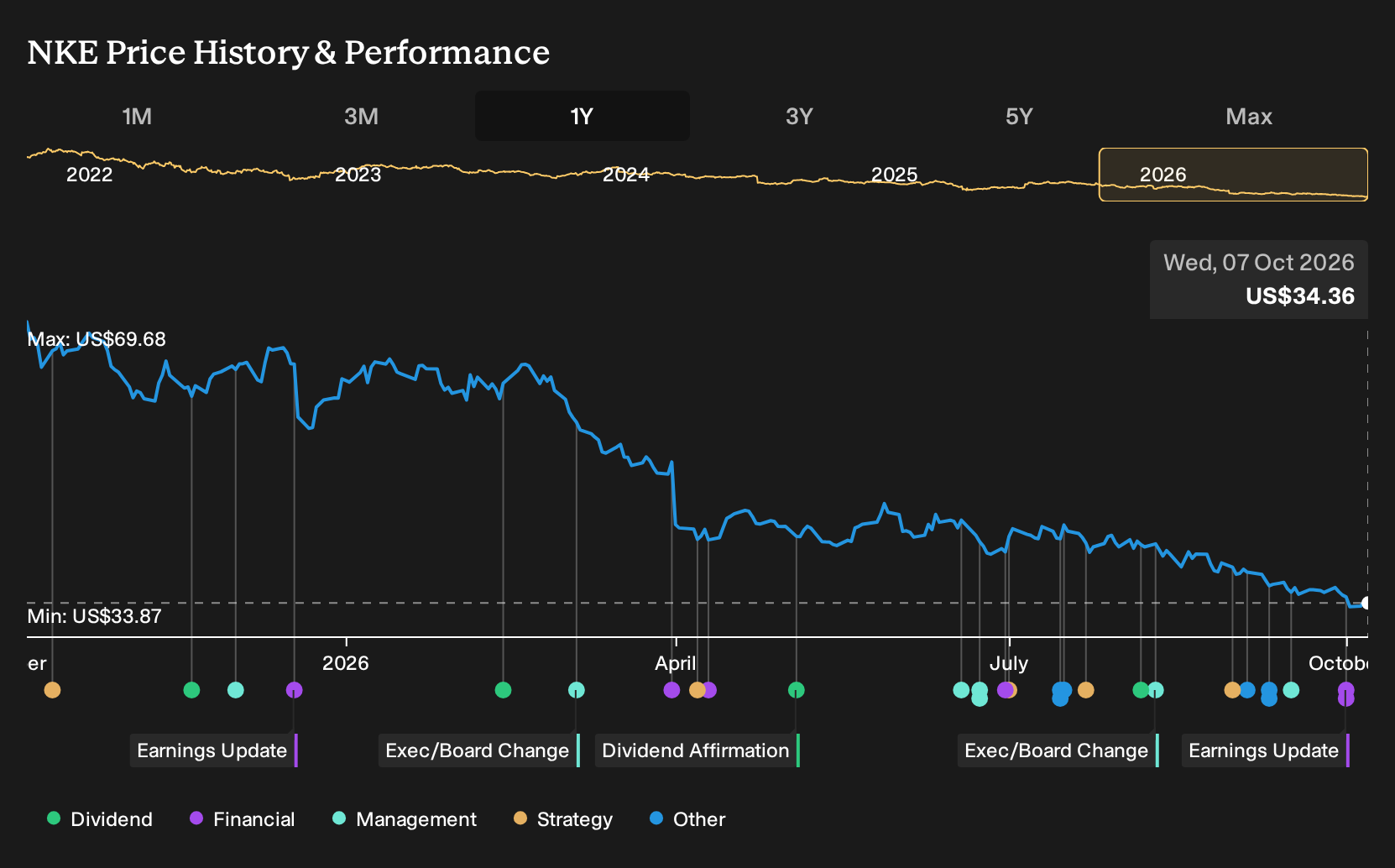Click the first green Dividend marker on timeline
Image resolution: width=1395 pixels, height=868 pixels.
[191, 690]
